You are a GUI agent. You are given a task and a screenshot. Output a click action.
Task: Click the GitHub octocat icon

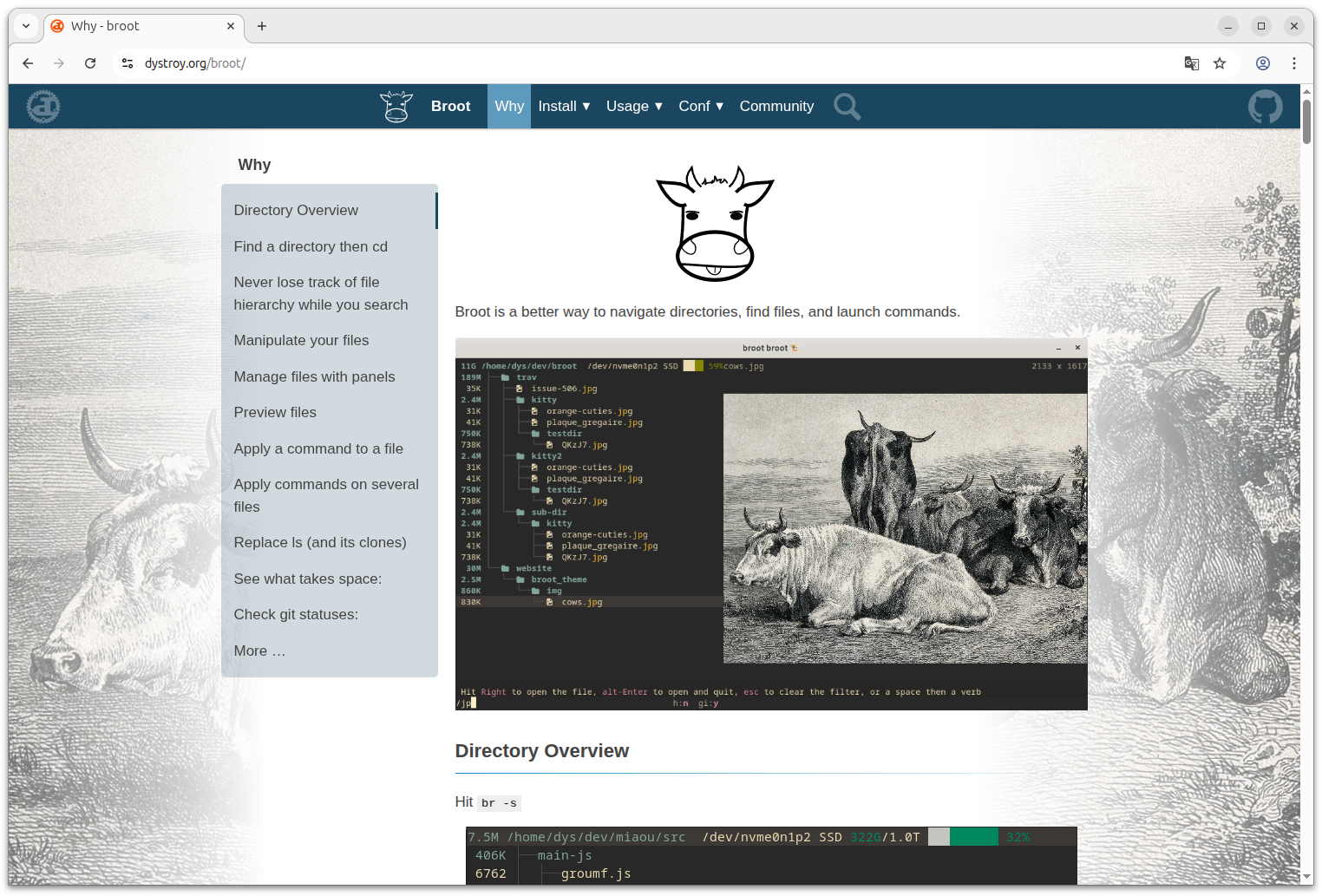1265,107
